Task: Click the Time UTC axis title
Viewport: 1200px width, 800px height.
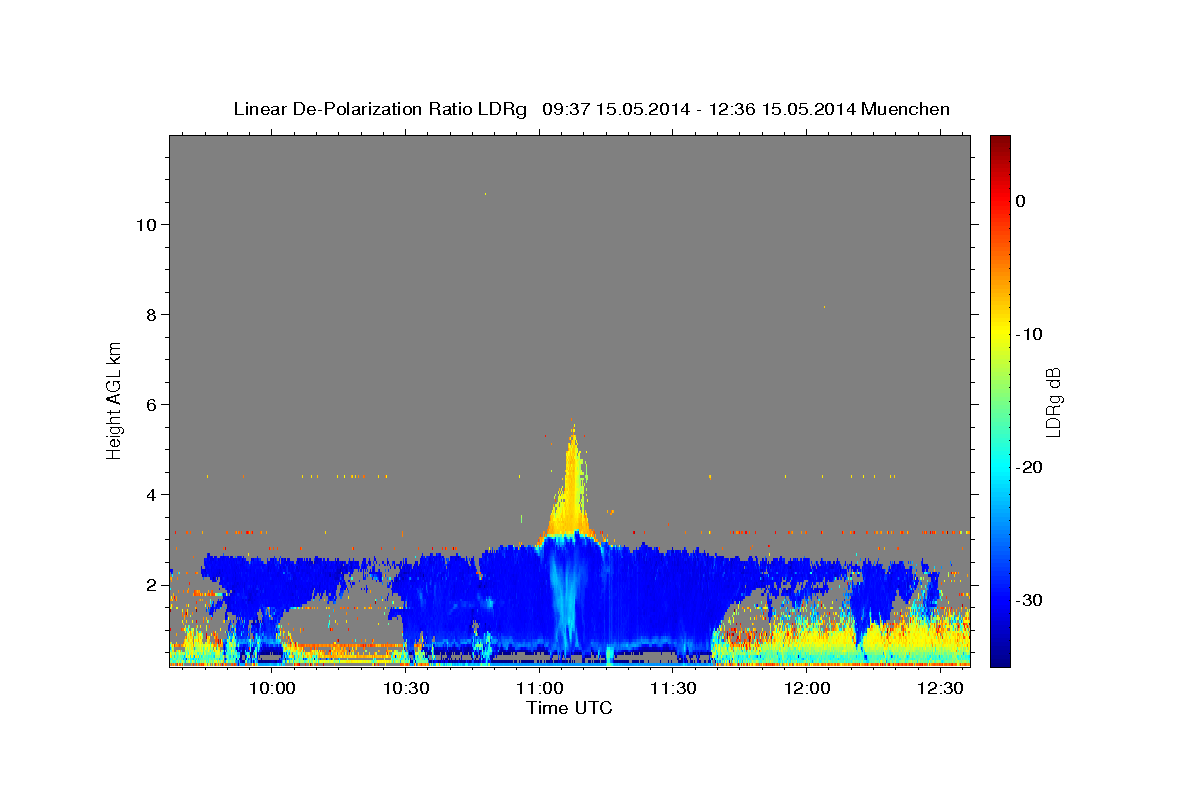Action: pyautogui.click(x=569, y=708)
